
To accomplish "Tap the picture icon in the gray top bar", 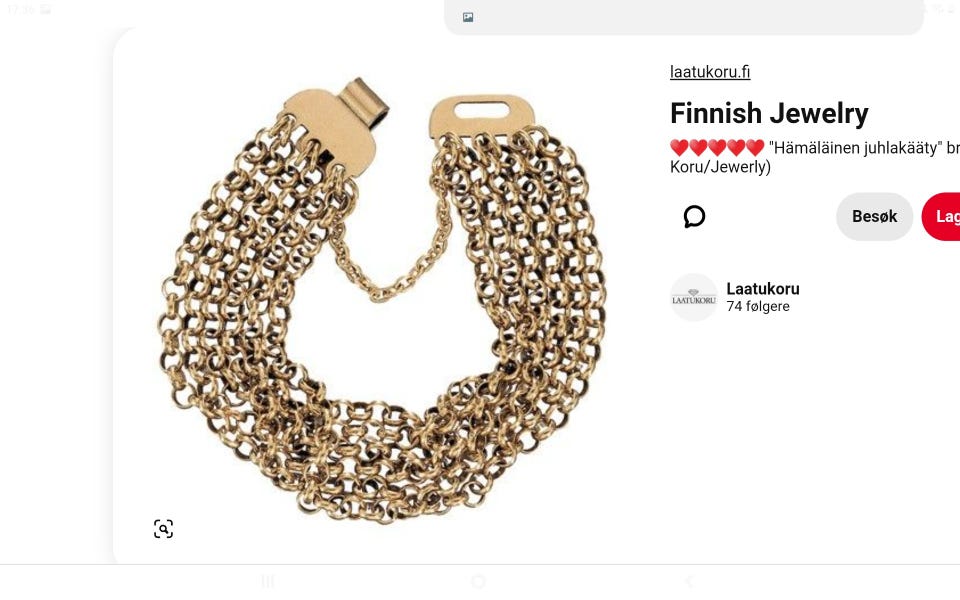I will coord(468,17).
